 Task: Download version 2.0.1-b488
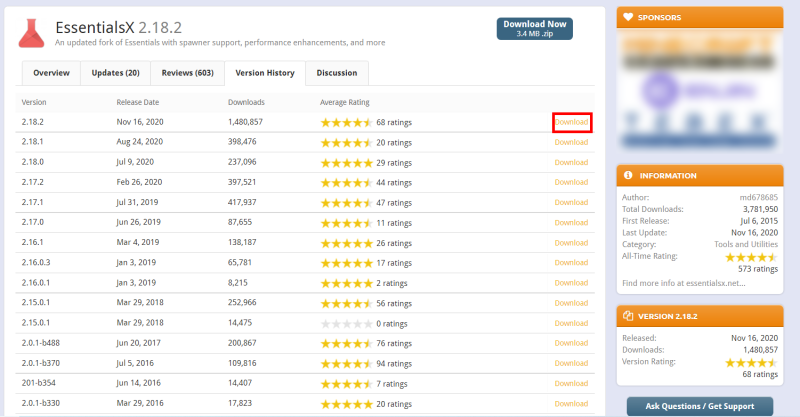coord(571,343)
